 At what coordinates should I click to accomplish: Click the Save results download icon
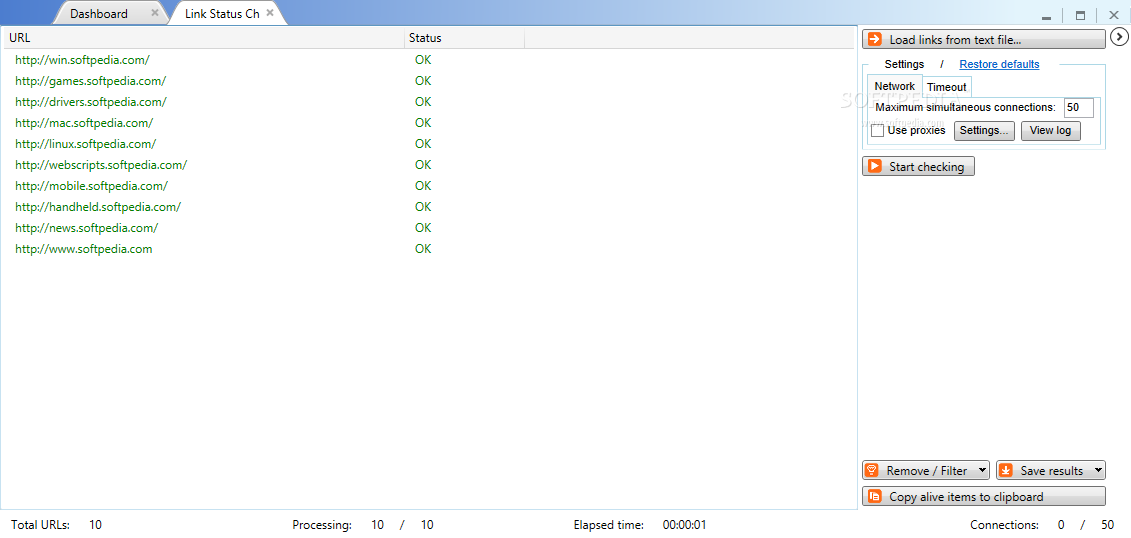1005,470
